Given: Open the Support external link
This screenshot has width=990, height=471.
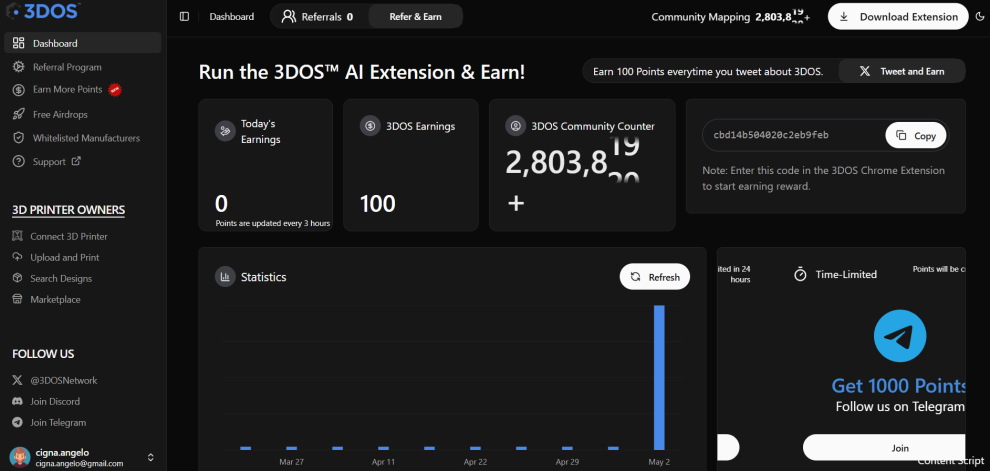Looking at the screenshot, I should pyautogui.click(x=57, y=162).
